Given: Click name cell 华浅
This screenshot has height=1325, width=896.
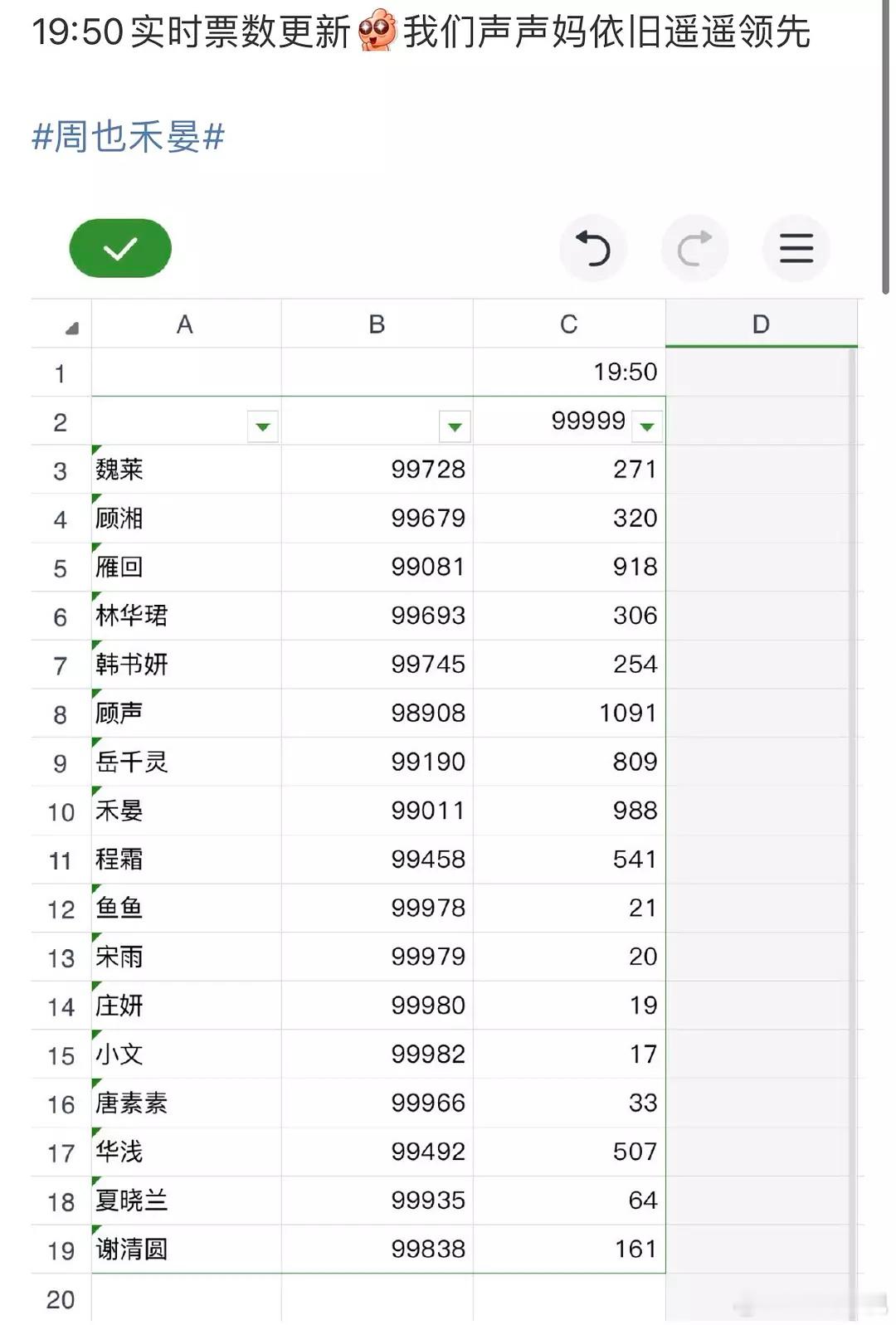Looking at the screenshot, I should coord(186,1152).
